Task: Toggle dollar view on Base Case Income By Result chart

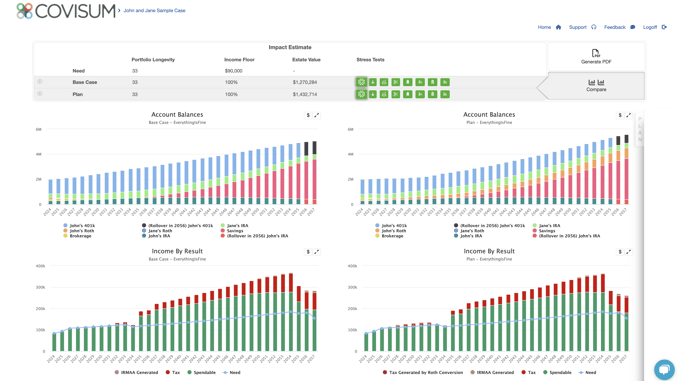Action: tap(308, 252)
